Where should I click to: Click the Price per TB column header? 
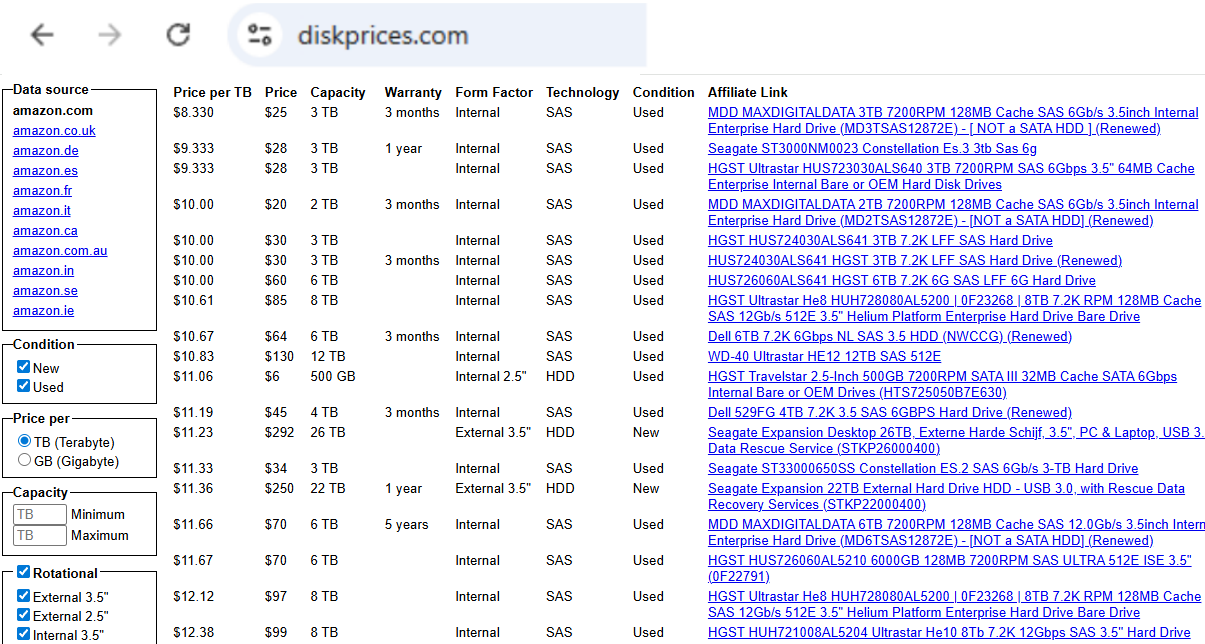212,92
